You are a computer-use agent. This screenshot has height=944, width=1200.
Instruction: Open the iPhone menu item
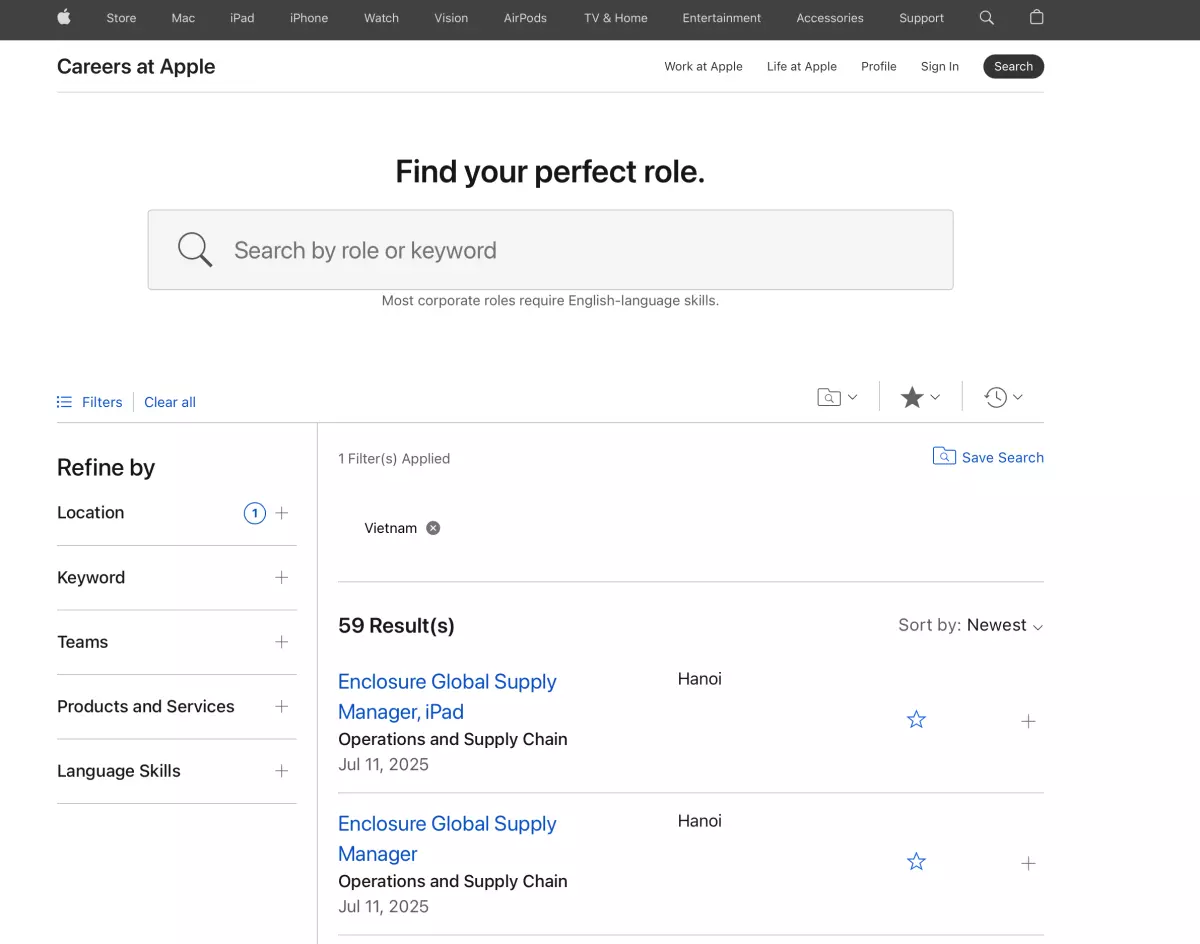[309, 18]
